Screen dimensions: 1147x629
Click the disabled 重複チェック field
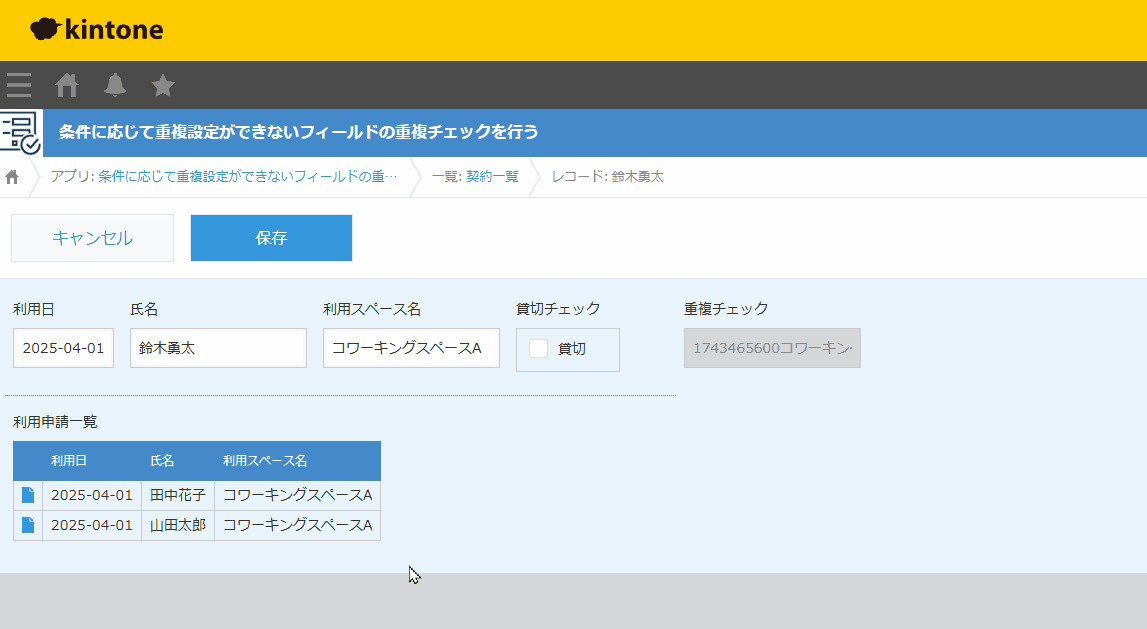tap(772, 348)
